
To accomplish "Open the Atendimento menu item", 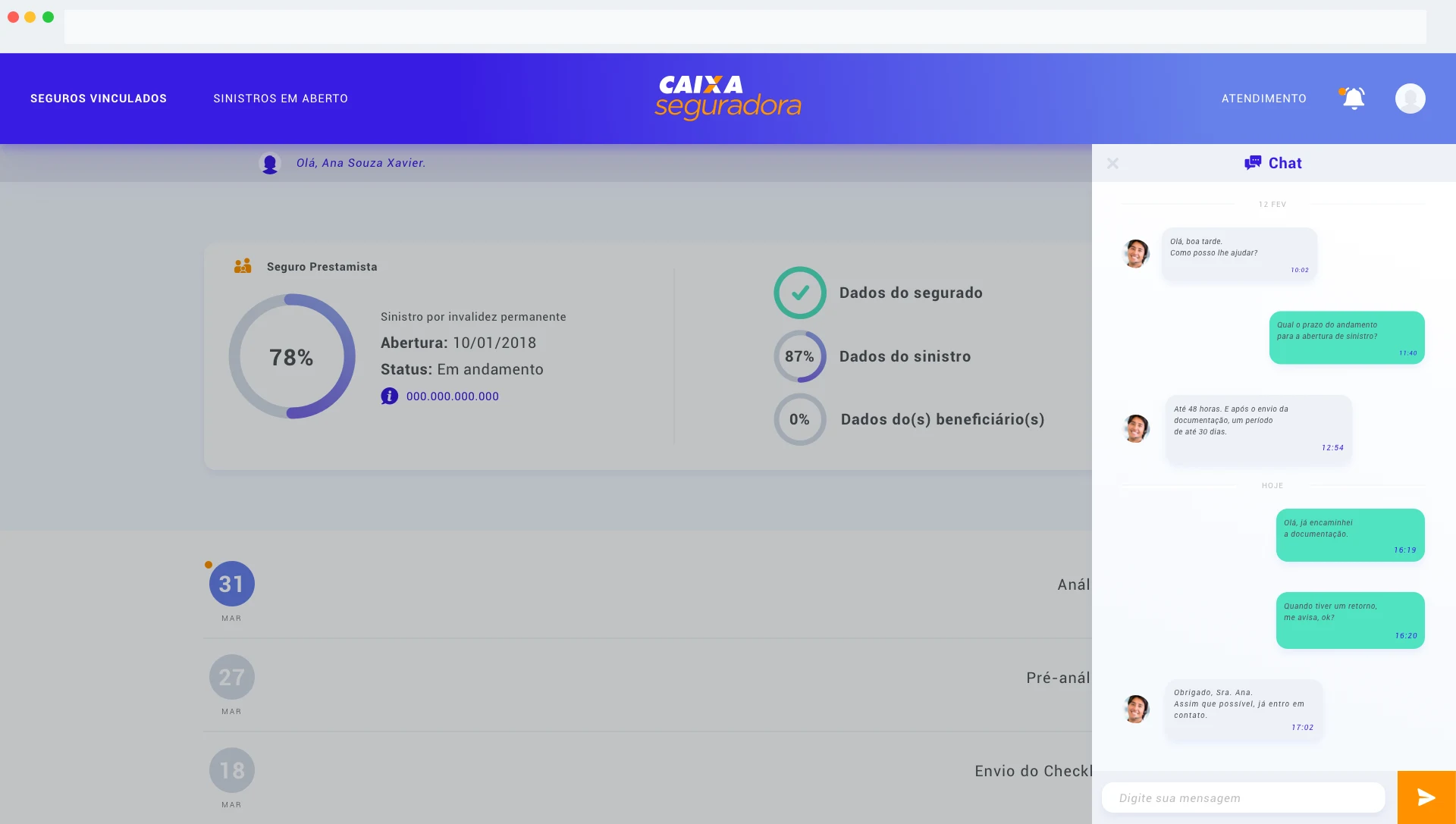I will [x=1264, y=99].
